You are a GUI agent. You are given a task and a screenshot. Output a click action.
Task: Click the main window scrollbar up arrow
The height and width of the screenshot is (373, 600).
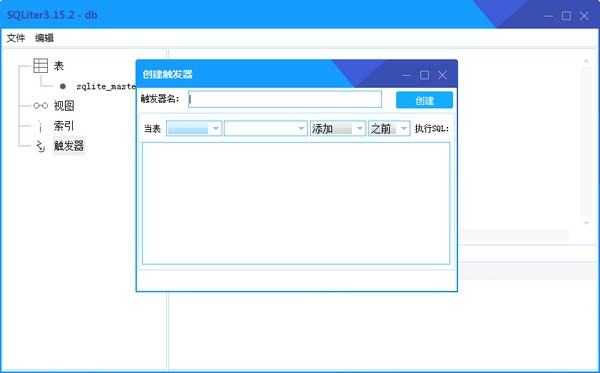click(586, 61)
